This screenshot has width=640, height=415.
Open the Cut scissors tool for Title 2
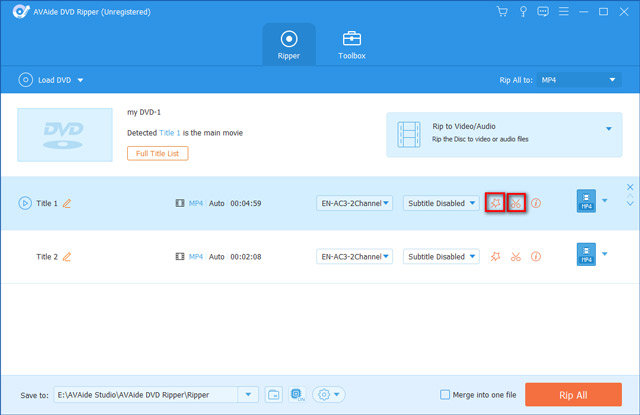[x=516, y=257]
